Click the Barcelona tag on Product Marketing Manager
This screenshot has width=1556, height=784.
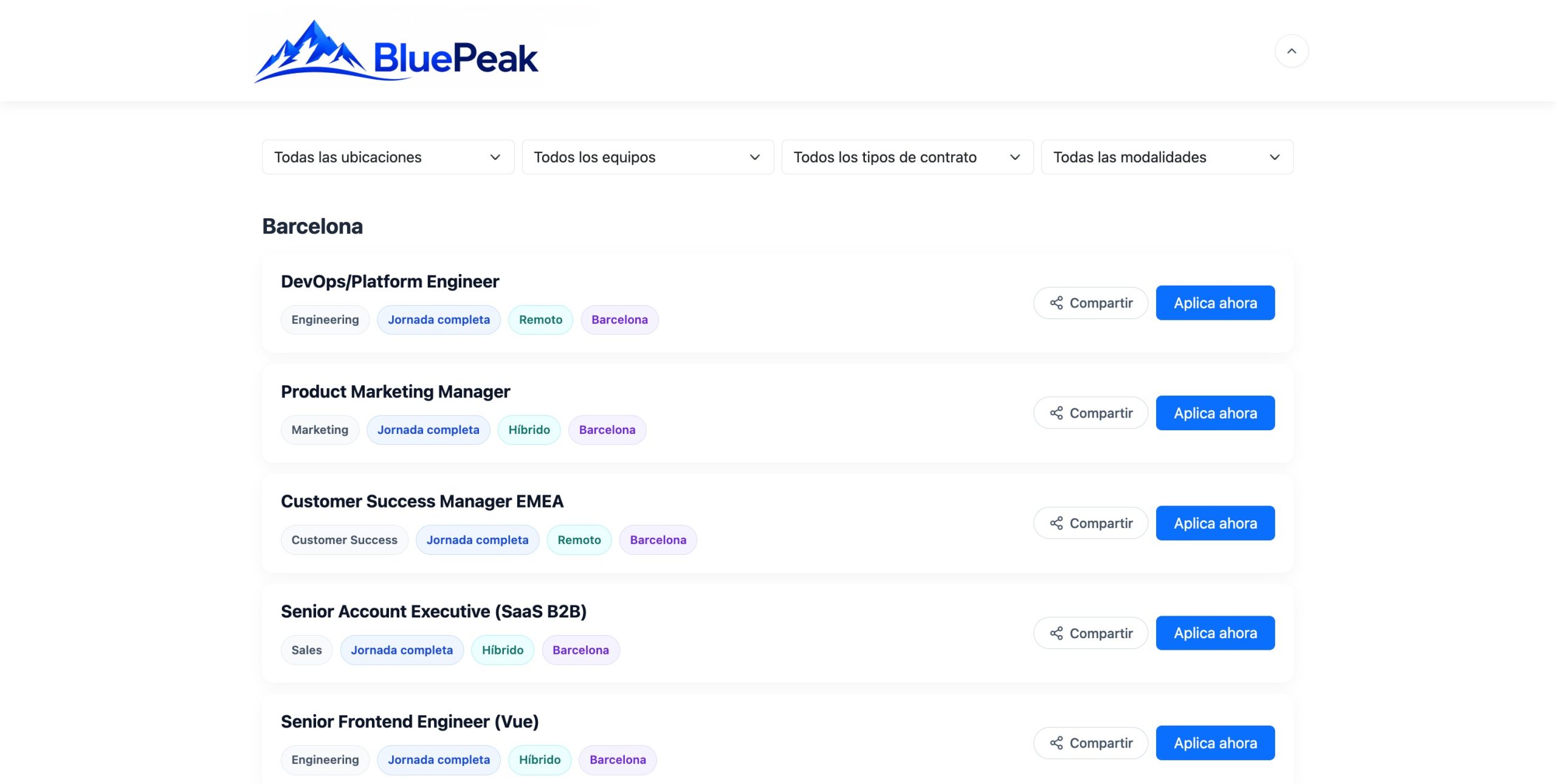607,430
